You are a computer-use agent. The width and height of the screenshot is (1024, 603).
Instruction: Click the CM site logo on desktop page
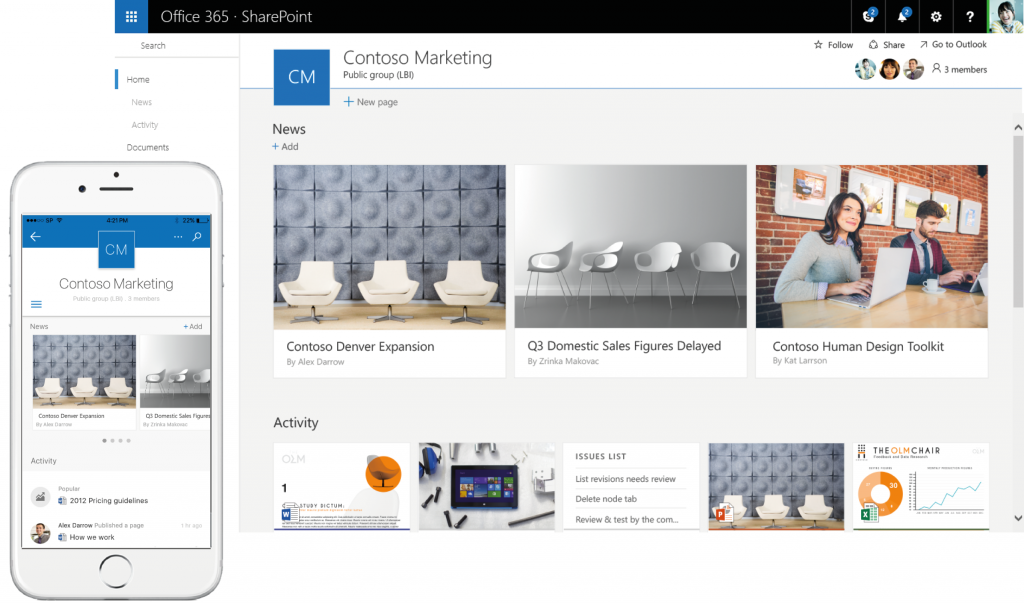pyautogui.click(x=301, y=77)
